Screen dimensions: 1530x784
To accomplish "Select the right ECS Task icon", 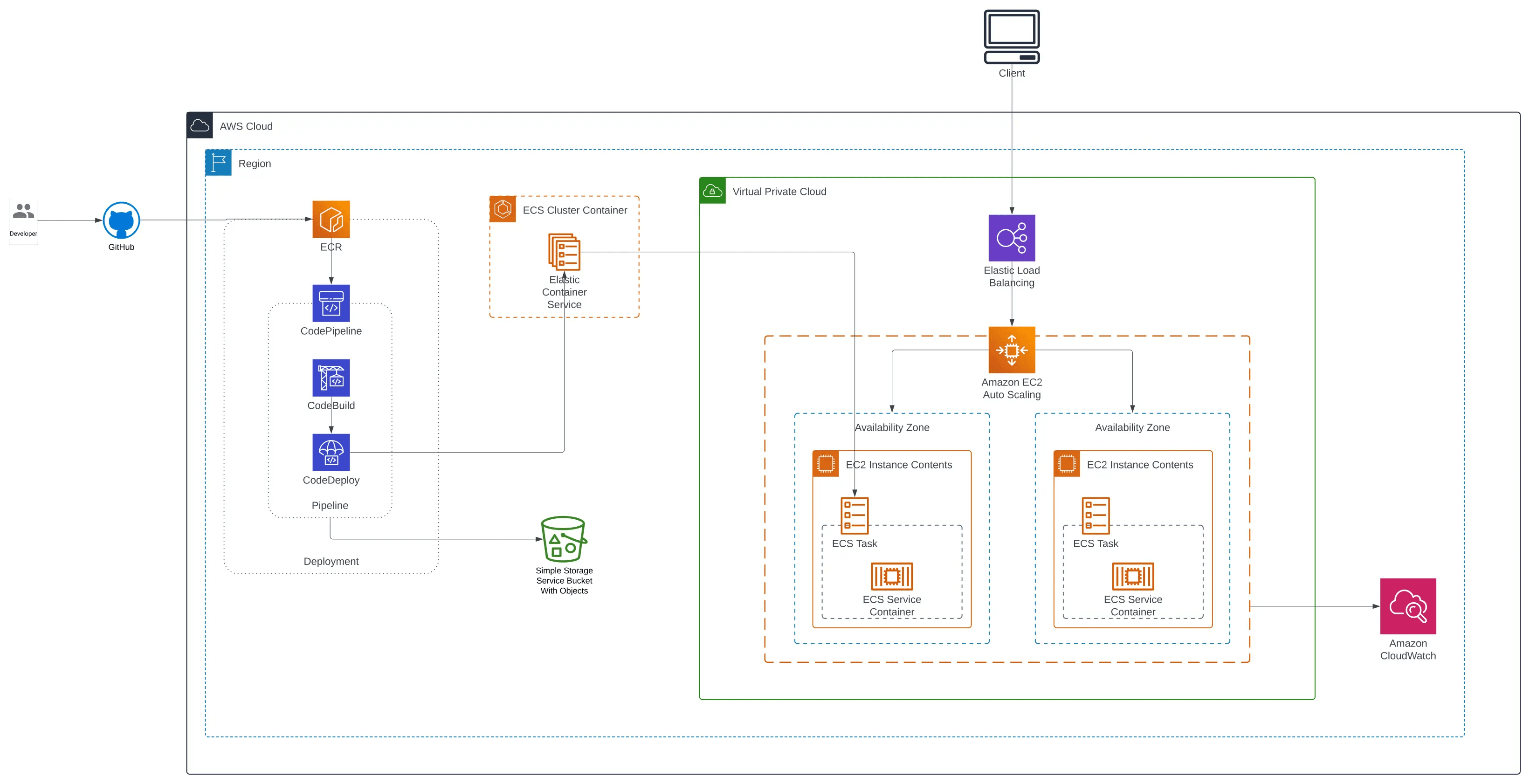I will pyautogui.click(x=1096, y=516).
